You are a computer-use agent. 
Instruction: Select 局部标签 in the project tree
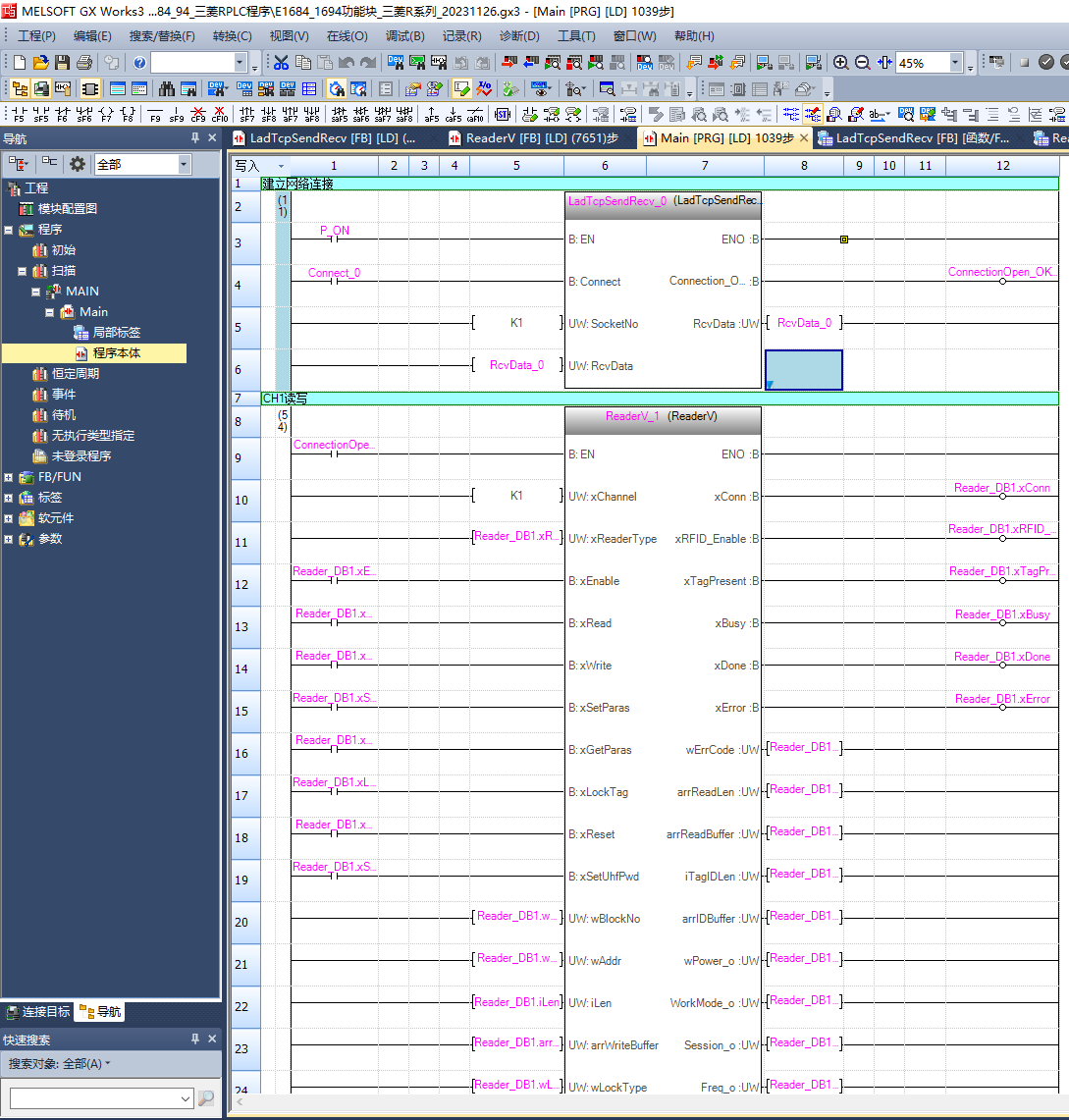click(x=116, y=333)
